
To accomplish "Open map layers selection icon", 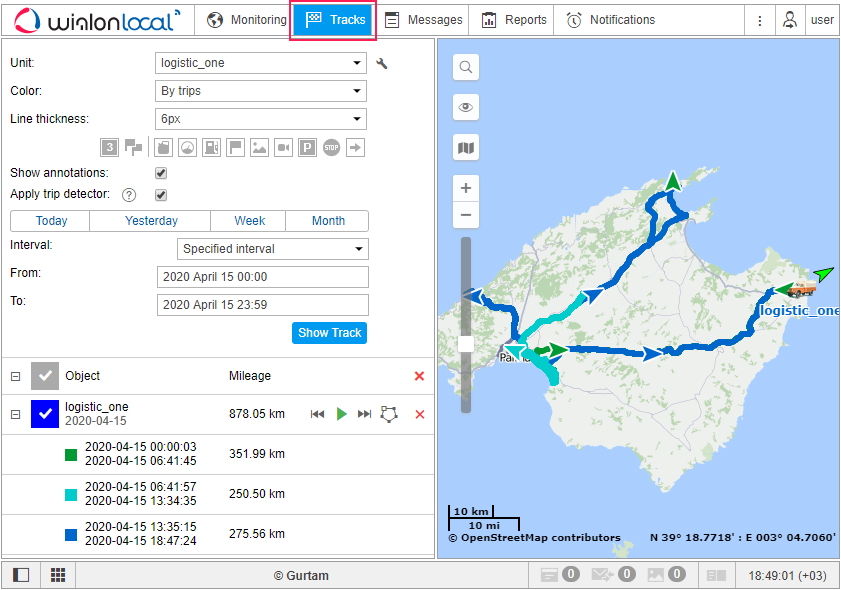I will [466, 148].
